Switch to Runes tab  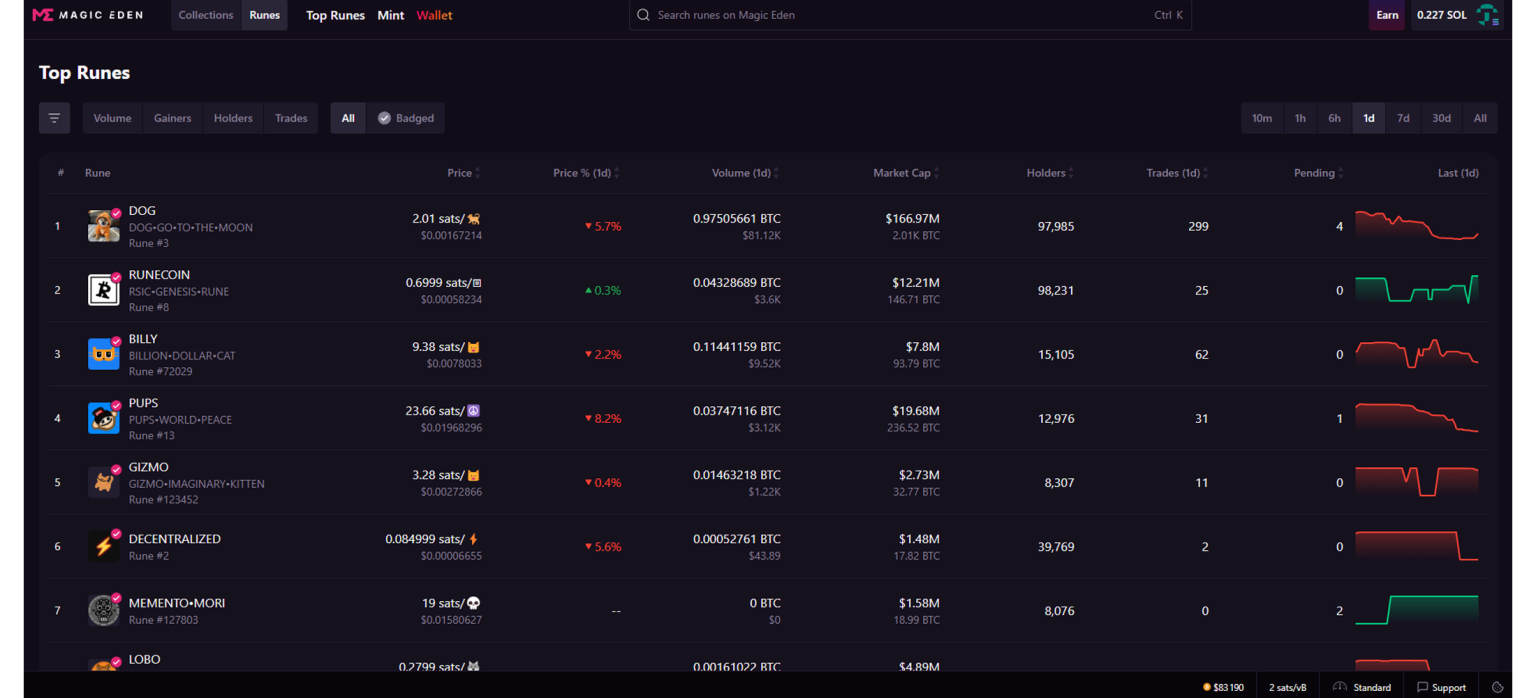[x=265, y=15]
